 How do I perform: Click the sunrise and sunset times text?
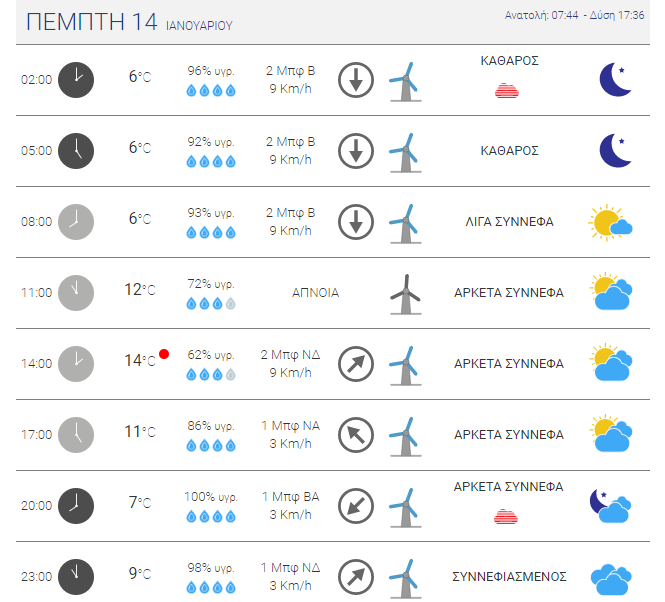[x=574, y=15]
